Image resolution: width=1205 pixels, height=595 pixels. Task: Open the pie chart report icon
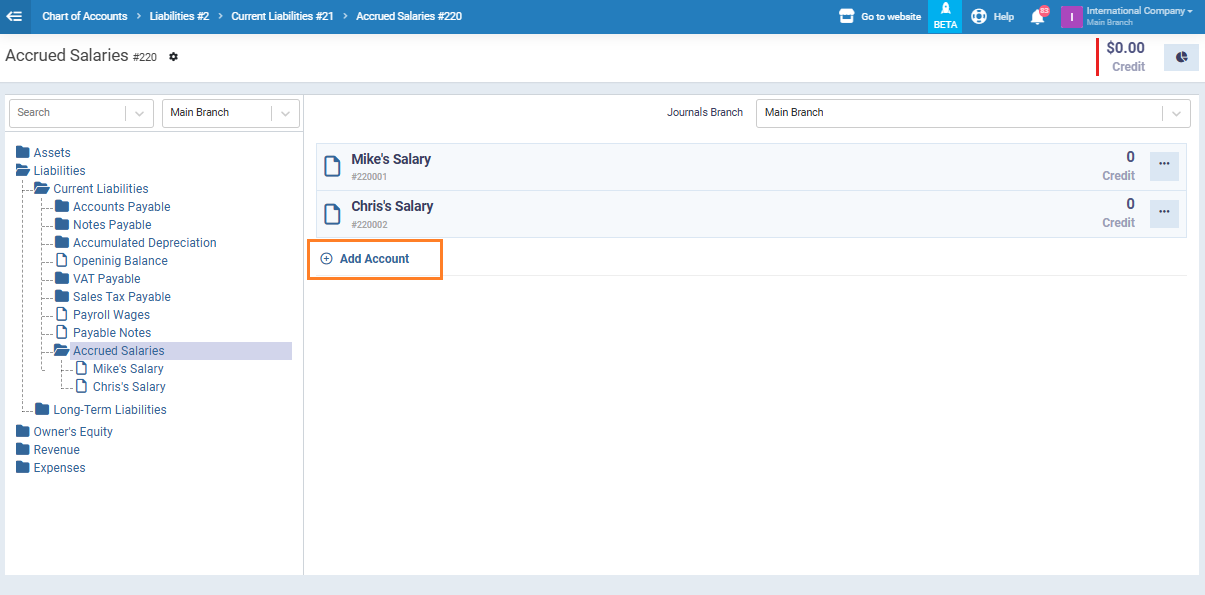click(1181, 57)
